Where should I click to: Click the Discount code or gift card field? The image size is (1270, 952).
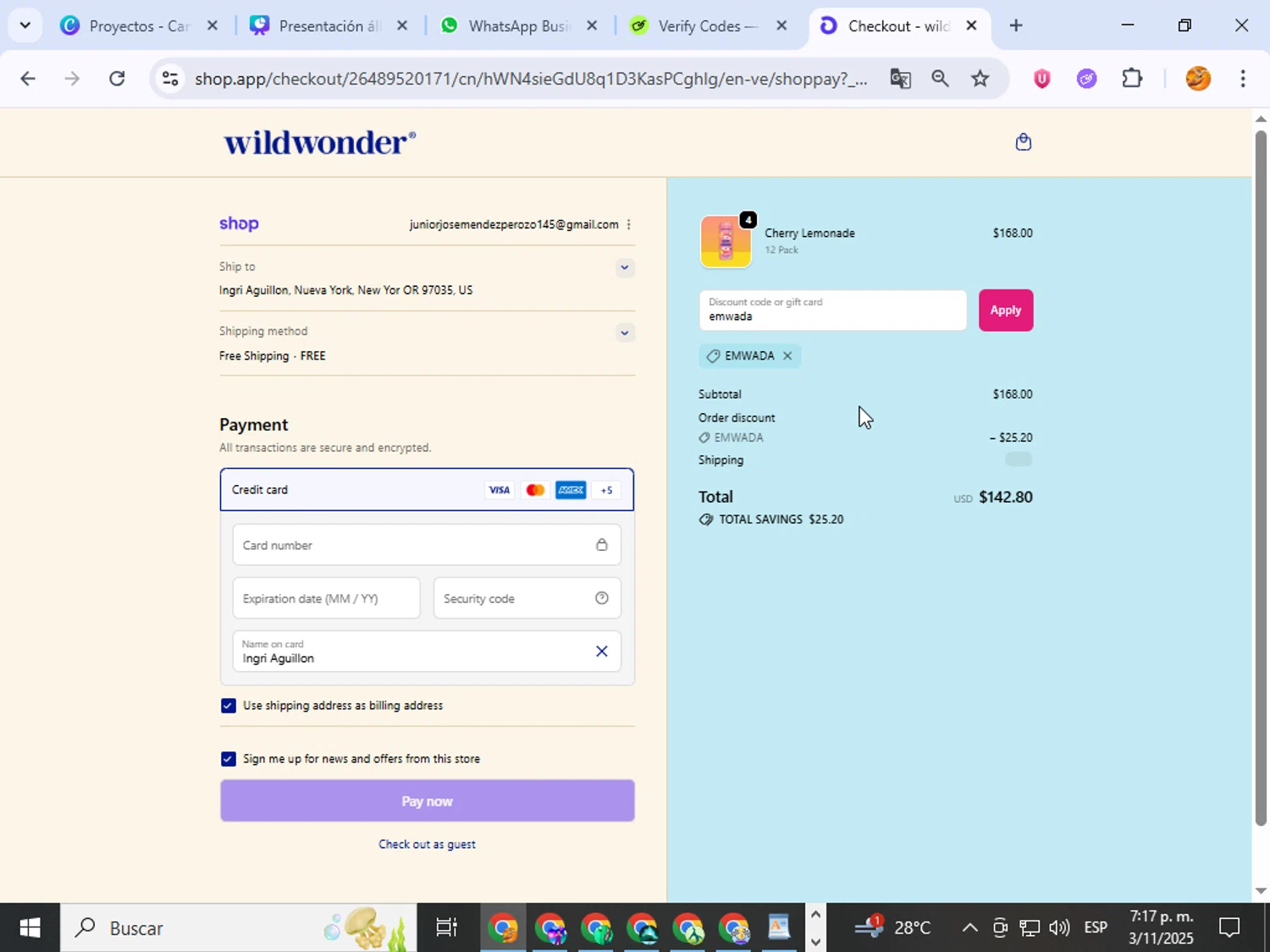832,310
